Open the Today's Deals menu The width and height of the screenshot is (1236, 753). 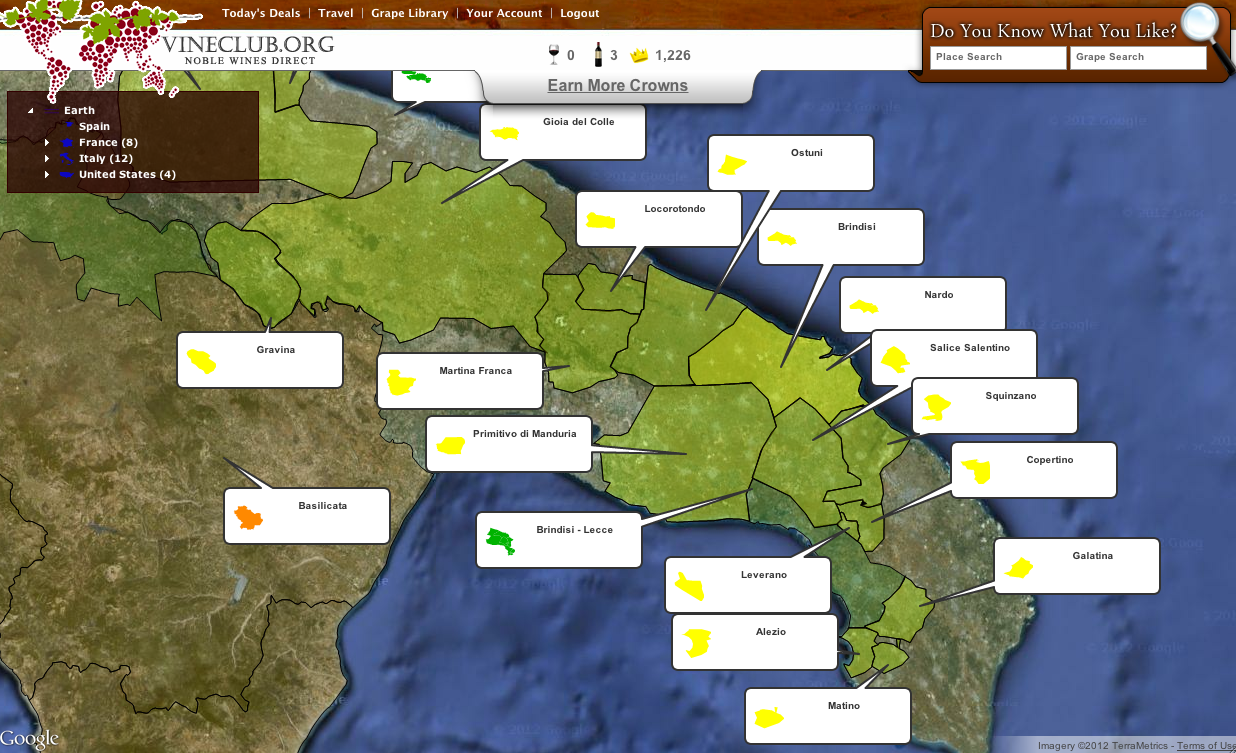[x=261, y=13]
